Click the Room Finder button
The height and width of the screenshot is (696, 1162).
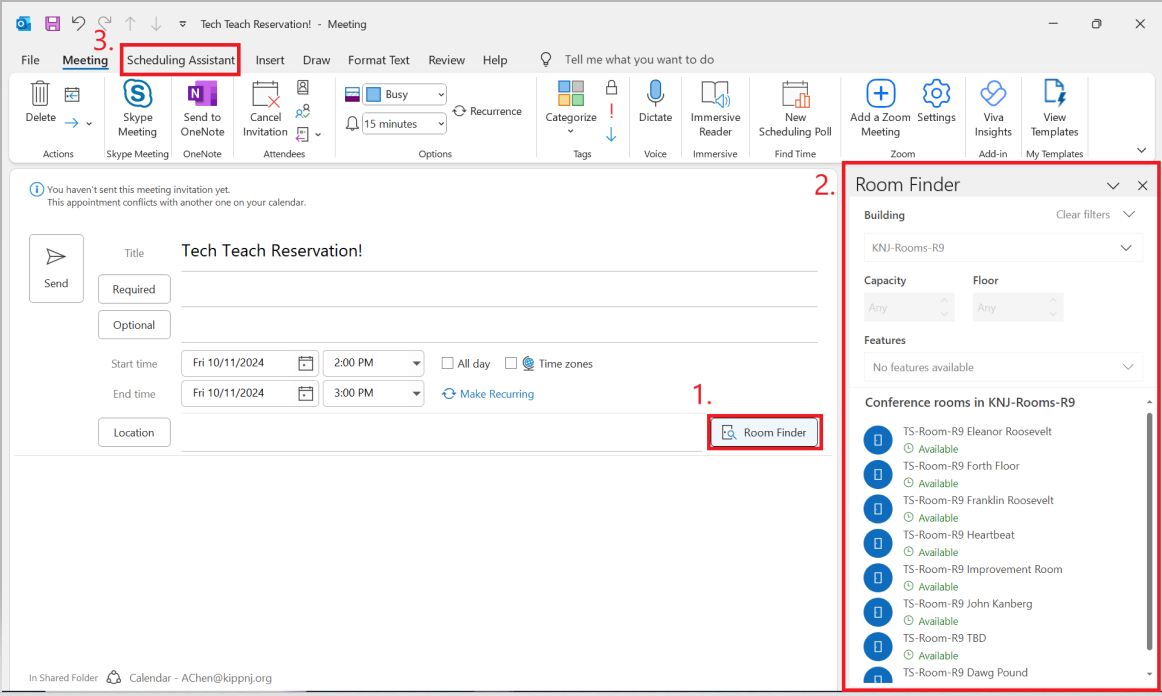click(x=765, y=432)
